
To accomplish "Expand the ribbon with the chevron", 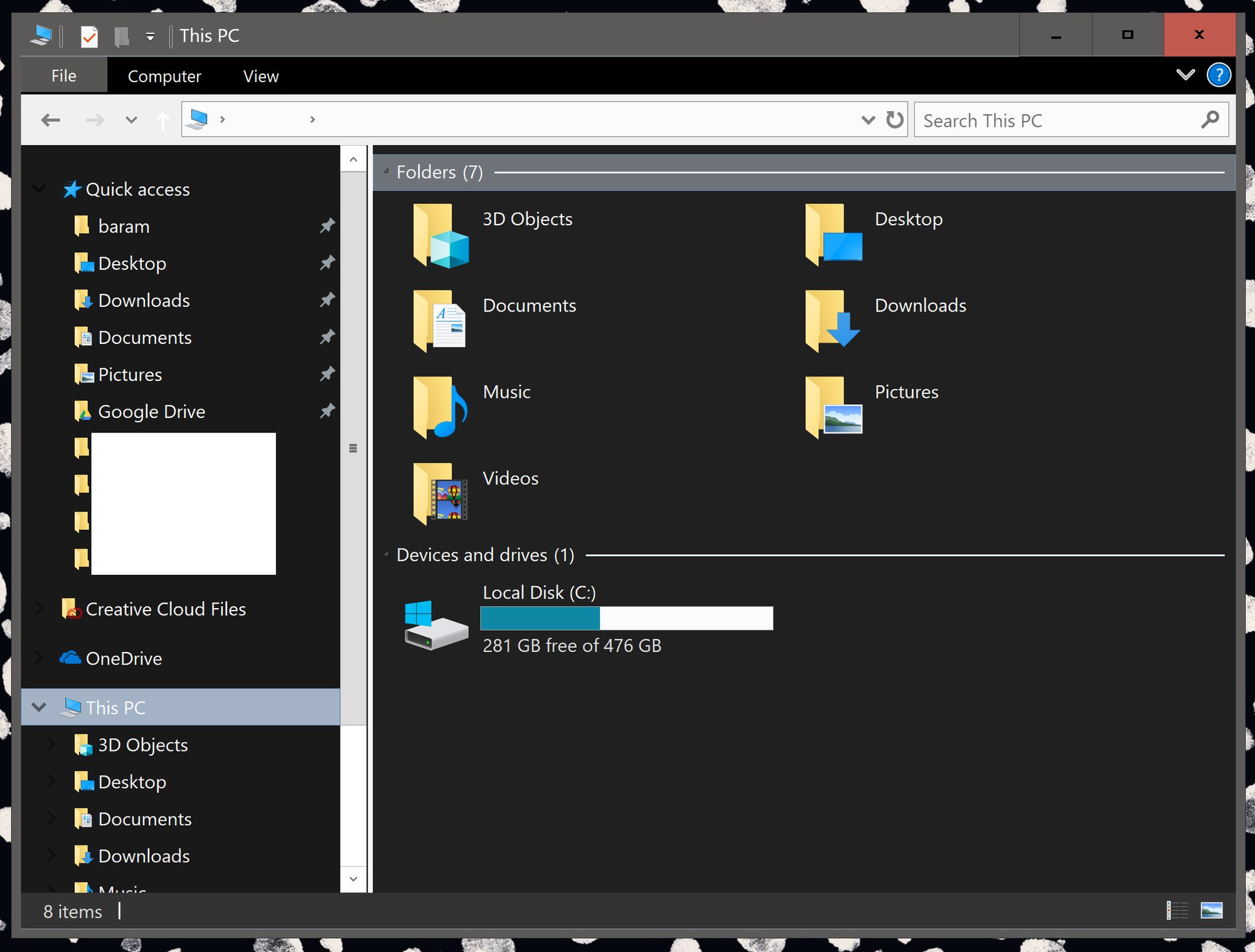I will [1185, 75].
